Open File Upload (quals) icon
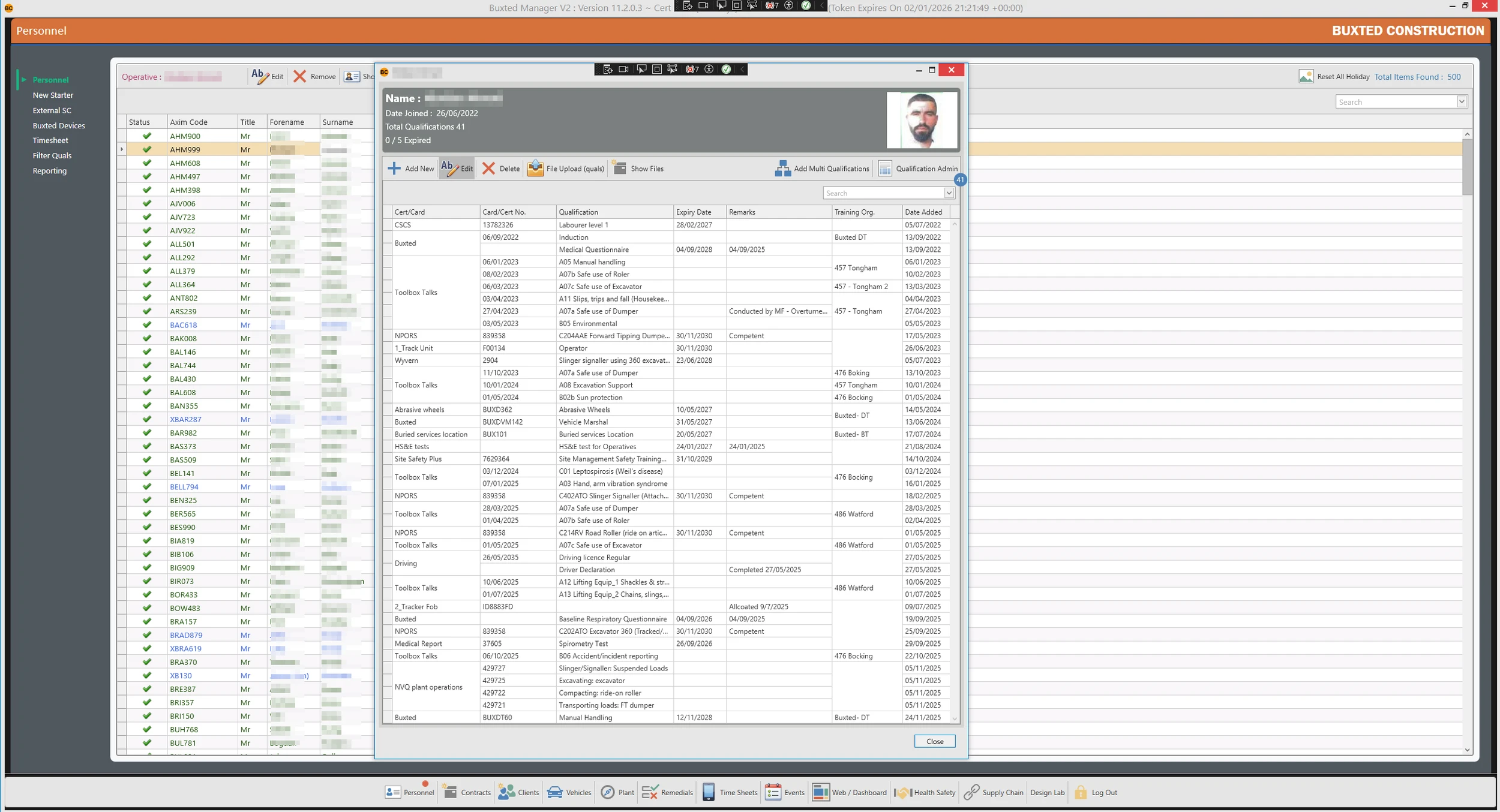This screenshot has height=812, width=1500. (x=535, y=169)
